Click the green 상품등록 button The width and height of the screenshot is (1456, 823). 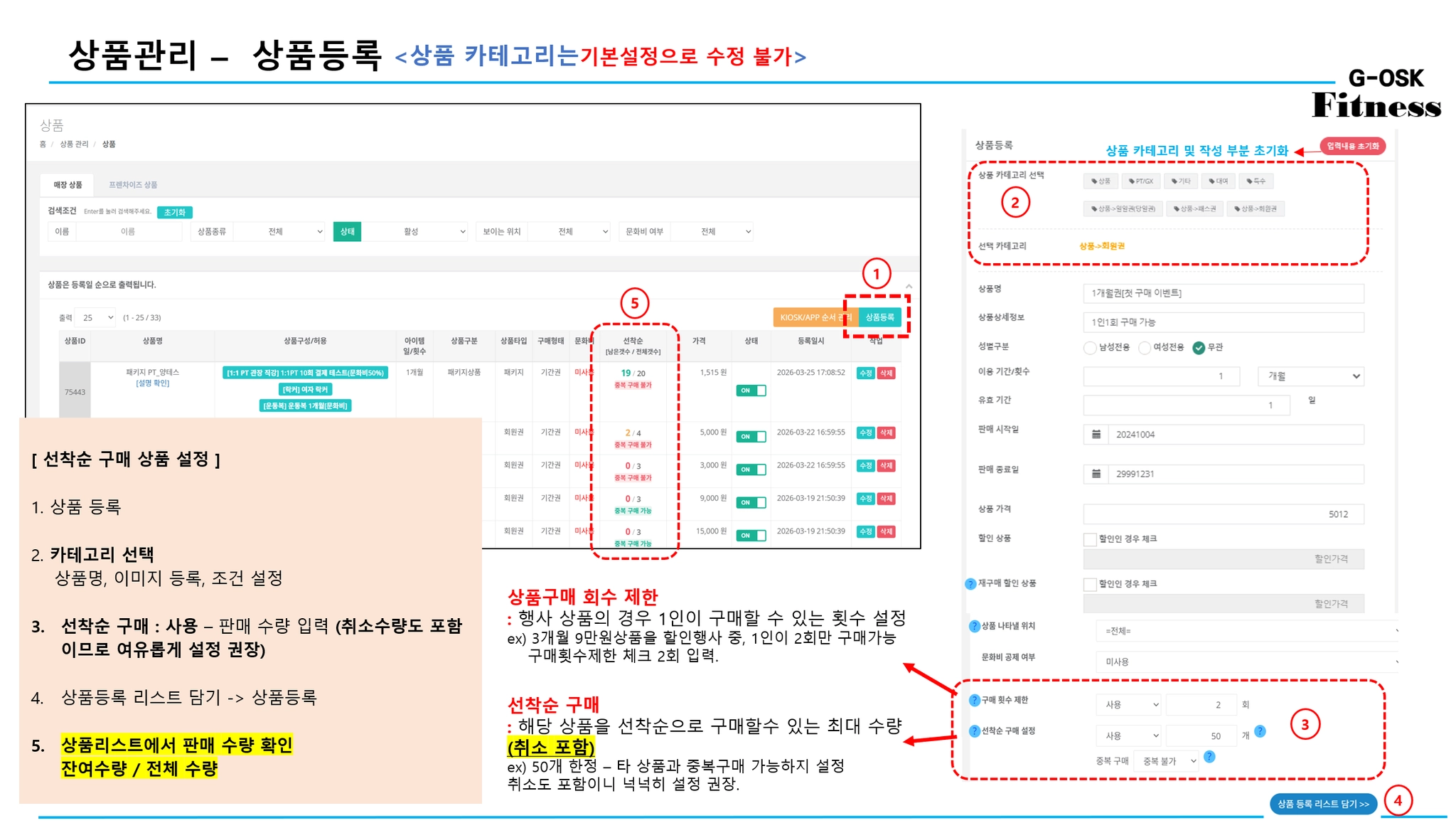[x=879, y=317]
